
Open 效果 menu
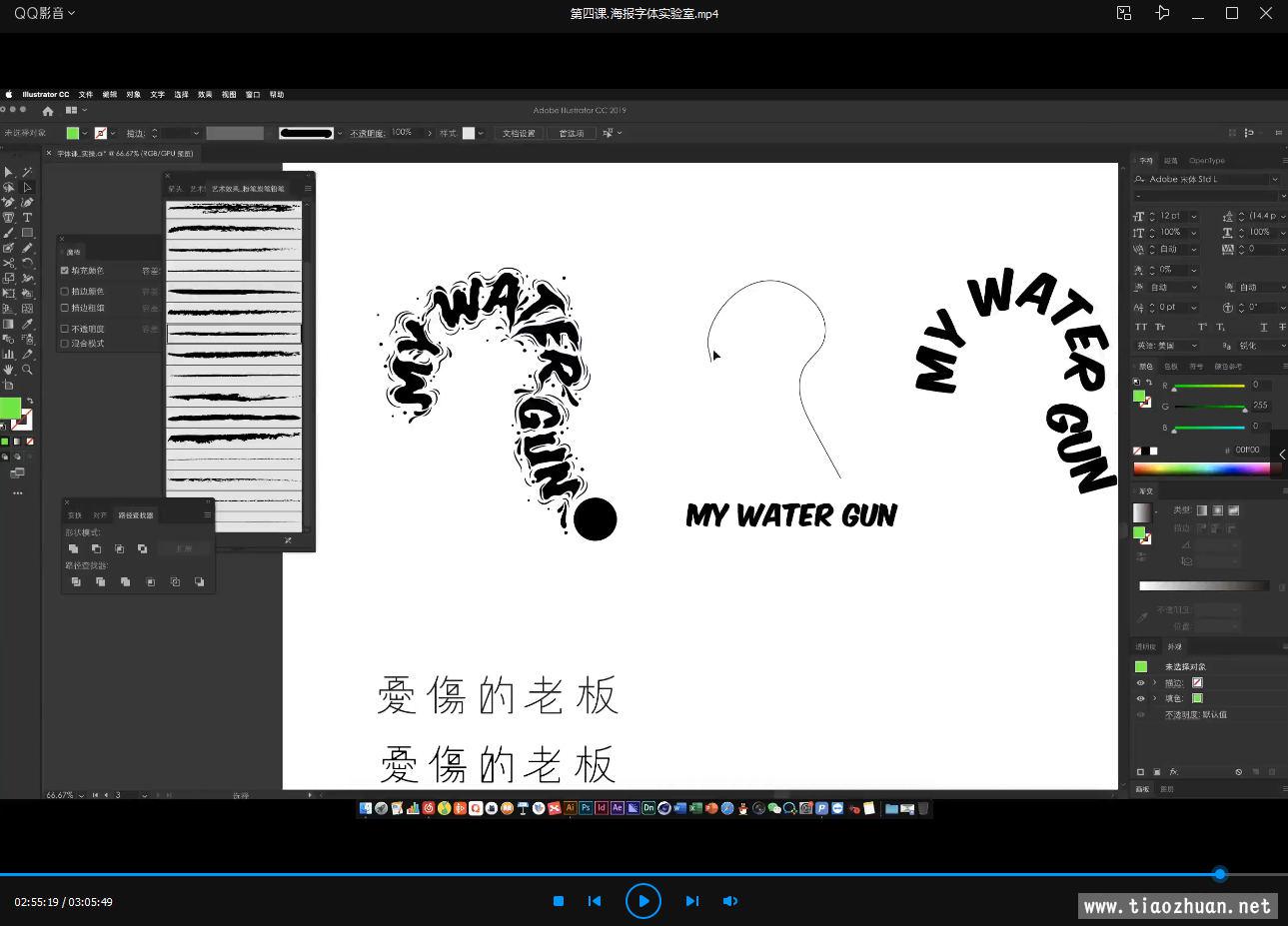point(205,95)
